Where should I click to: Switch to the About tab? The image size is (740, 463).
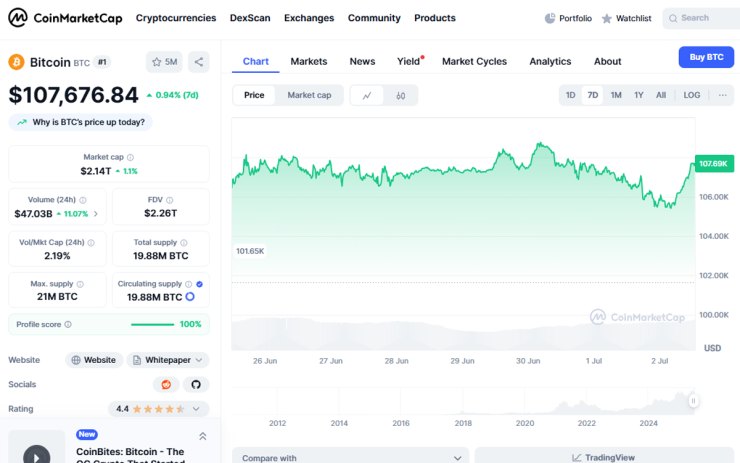pyautogui.click(x=607, y=61)
